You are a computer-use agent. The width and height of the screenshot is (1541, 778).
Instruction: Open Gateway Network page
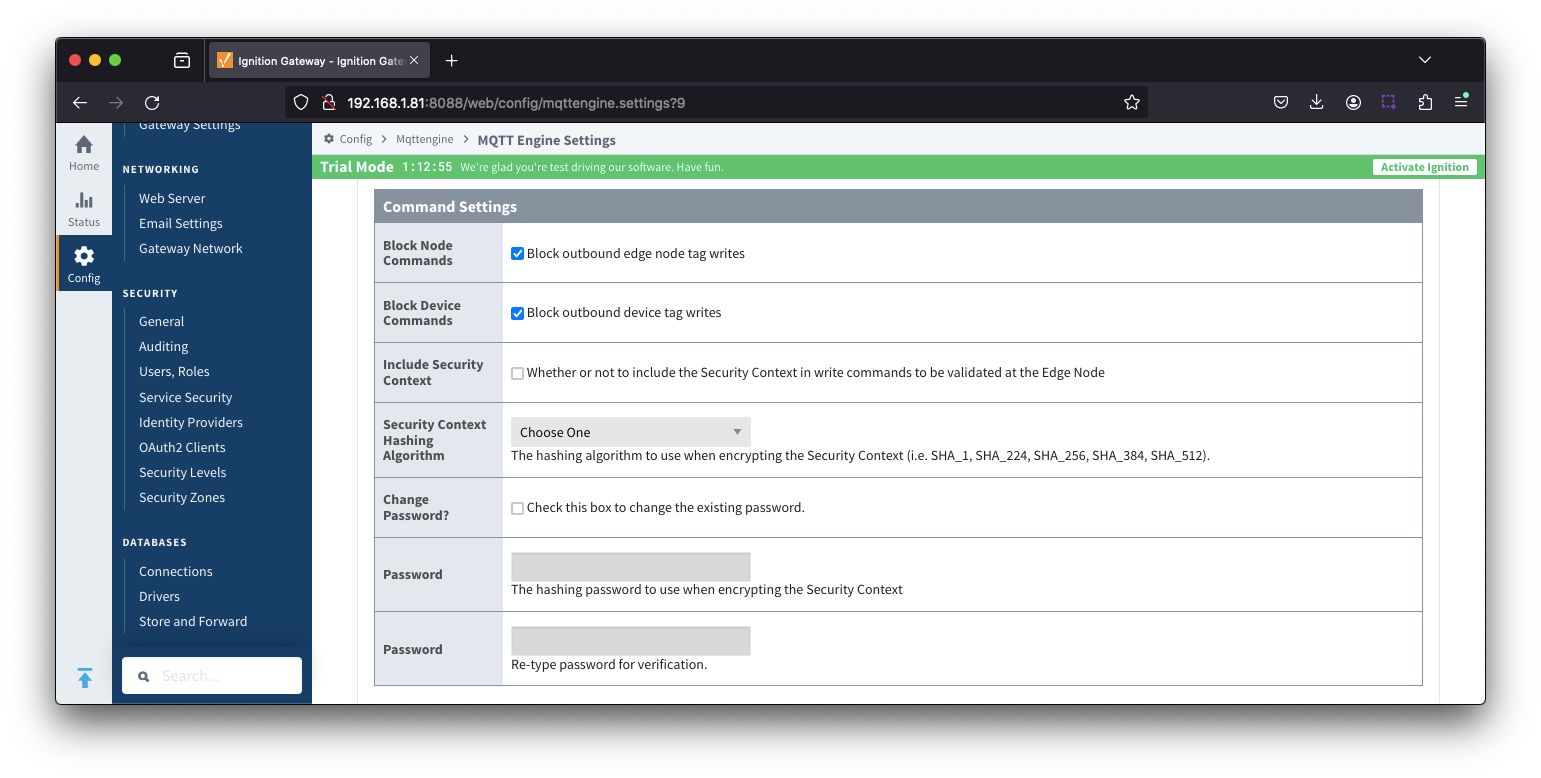coord(191,248)
